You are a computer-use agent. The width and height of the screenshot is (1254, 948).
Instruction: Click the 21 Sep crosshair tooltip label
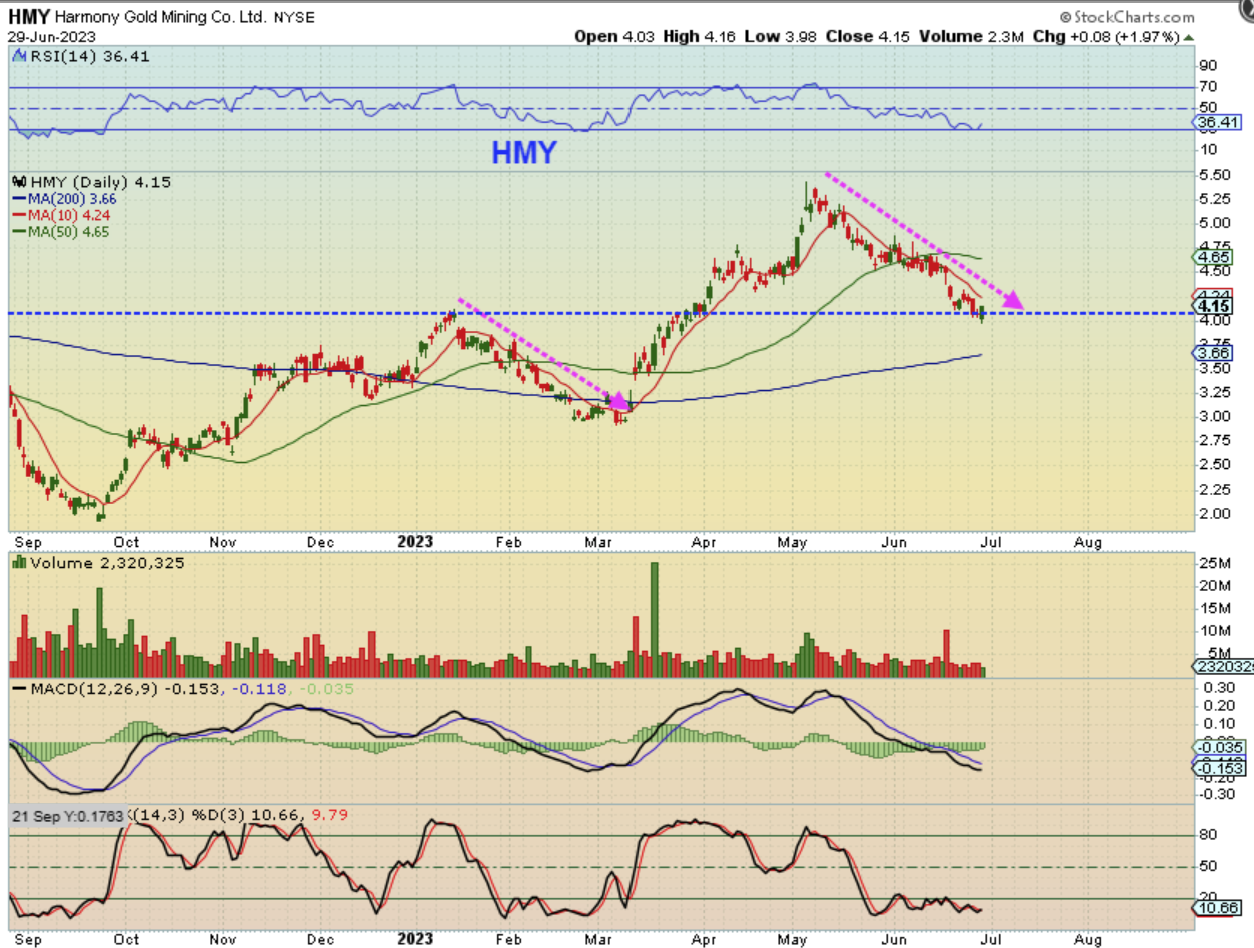pyautogui.click(x=68, y=816)
